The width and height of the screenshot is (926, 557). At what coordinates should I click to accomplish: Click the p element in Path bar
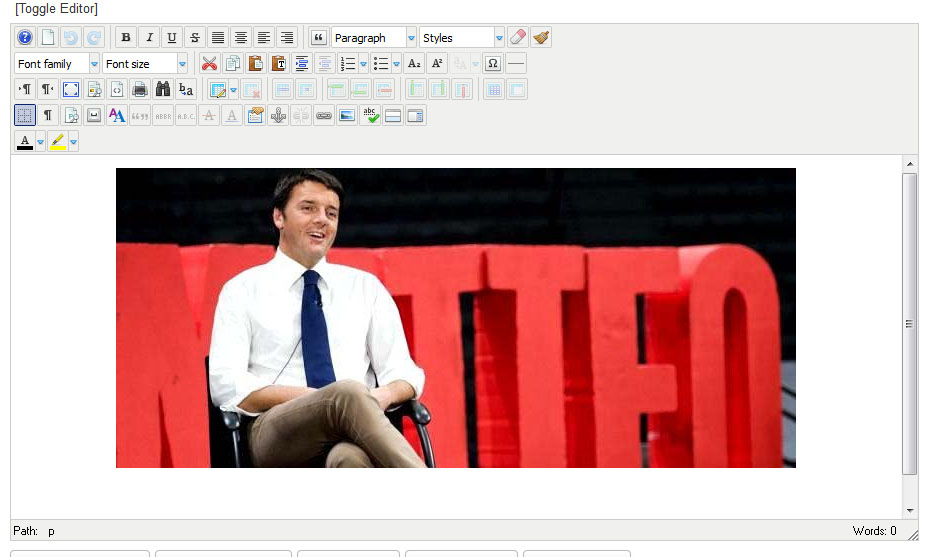pyautogui.click(x=52, y=531)
